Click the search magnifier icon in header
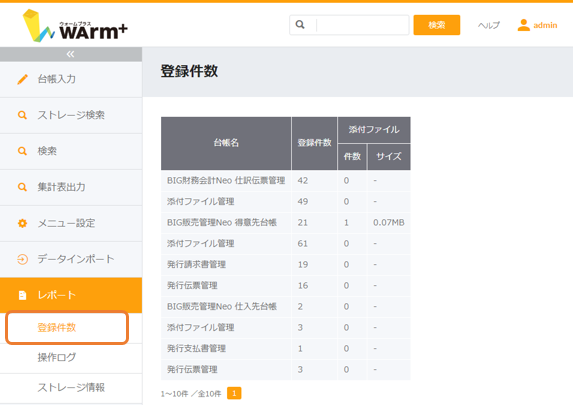Image resolution: width=573 pixels, height=405 pixels. point(300,24)
